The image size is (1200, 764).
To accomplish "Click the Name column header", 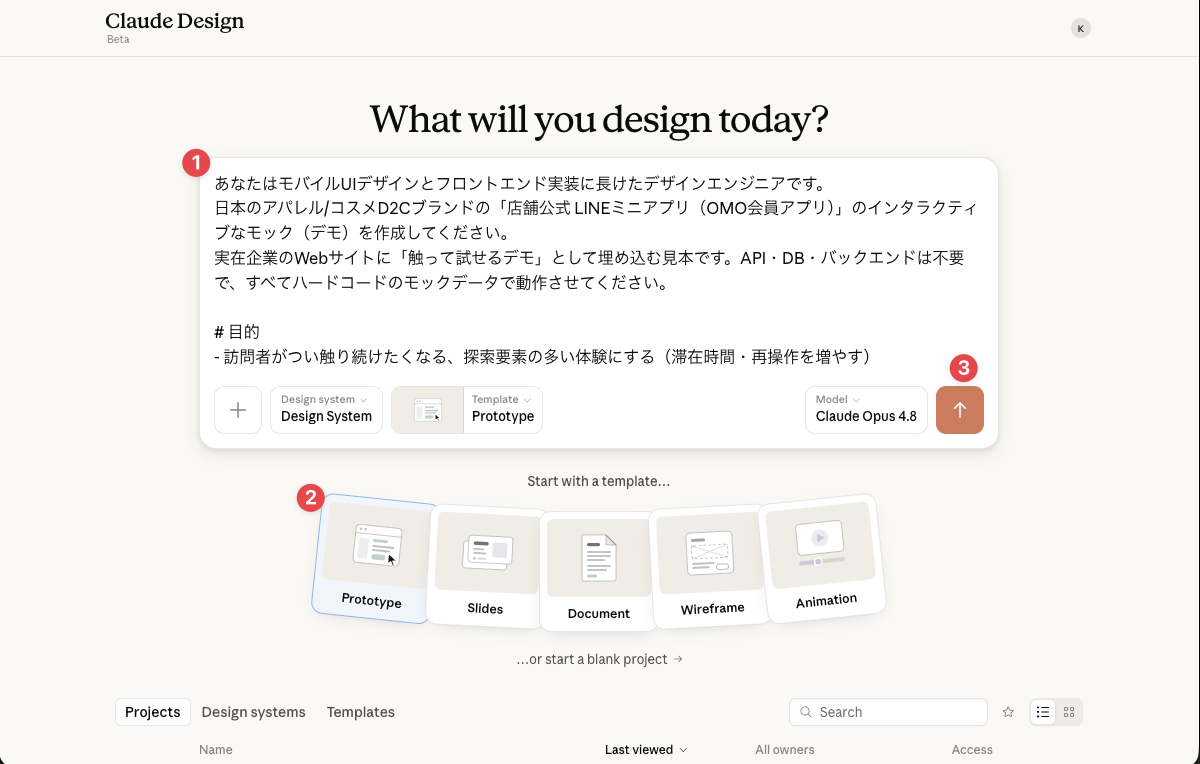I will point(216,749).
